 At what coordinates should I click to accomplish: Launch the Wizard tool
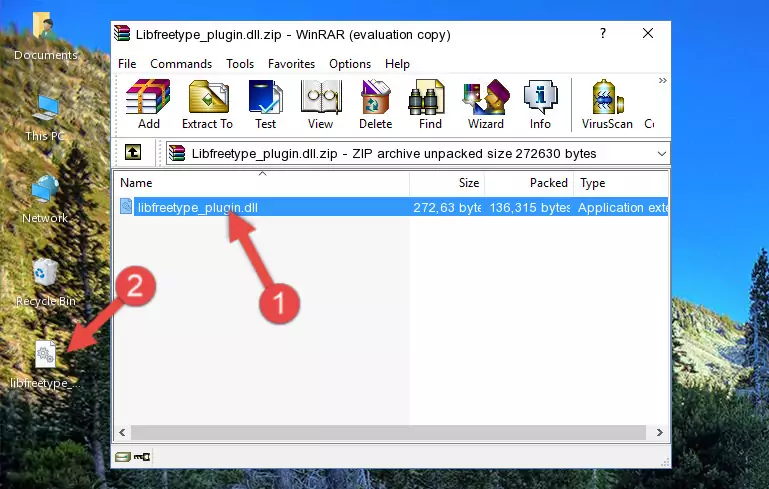(486, 104)
